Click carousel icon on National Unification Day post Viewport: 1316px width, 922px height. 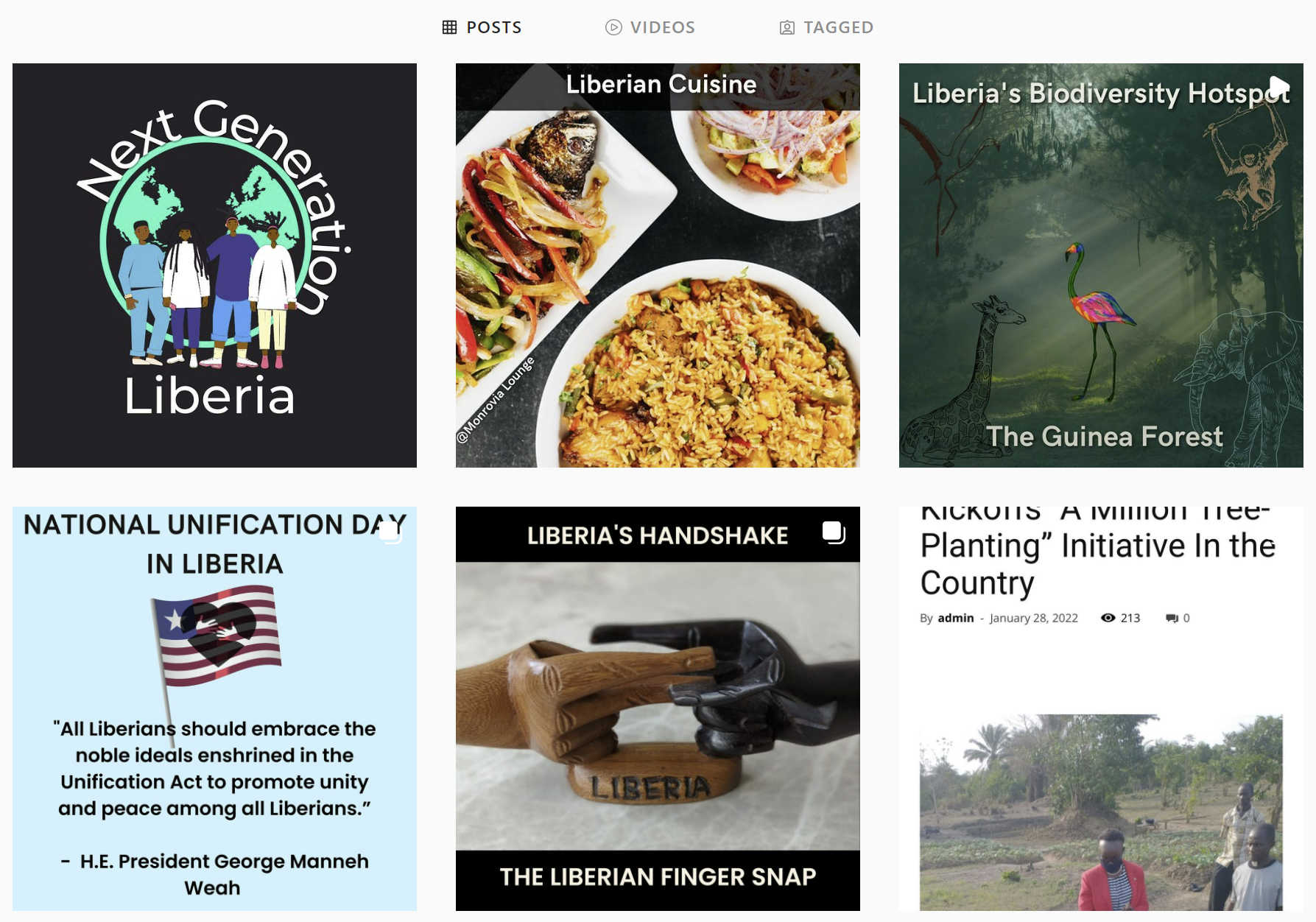(391, 532)
